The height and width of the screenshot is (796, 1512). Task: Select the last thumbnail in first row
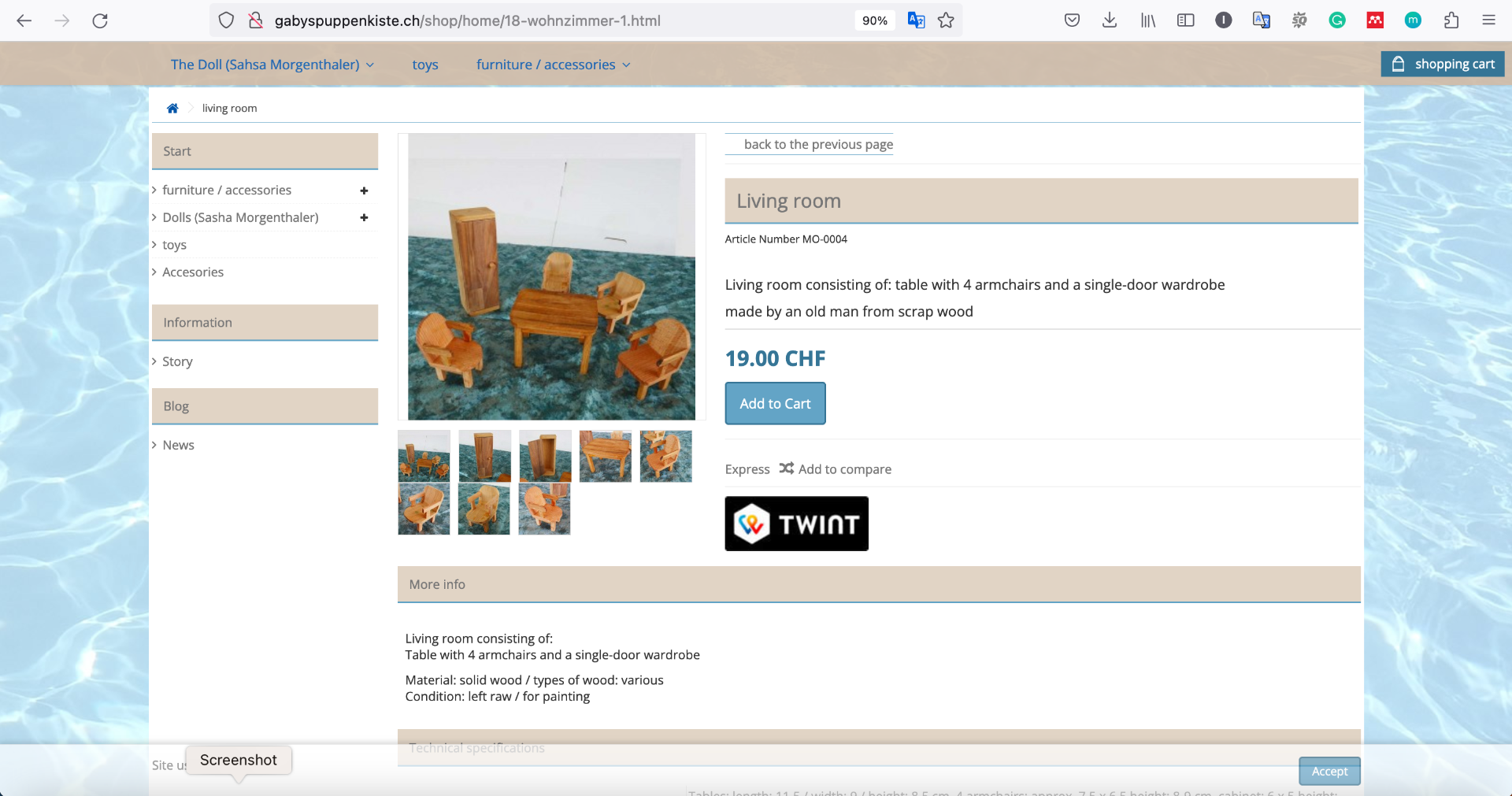point(666,456)
